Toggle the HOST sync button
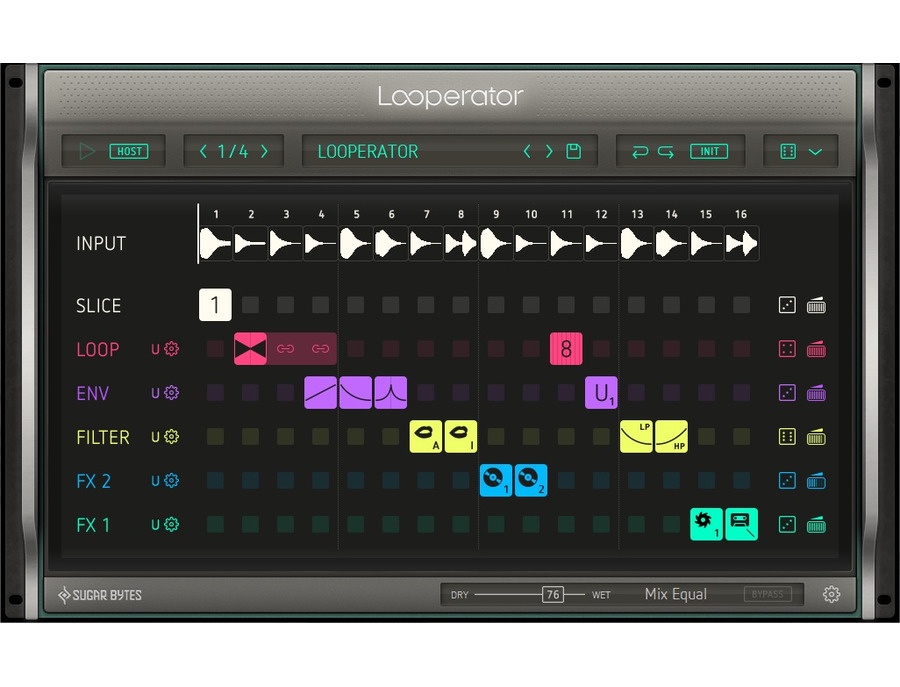Image resolution: width=900 pixels, height=687 pixels. [129, 152]
